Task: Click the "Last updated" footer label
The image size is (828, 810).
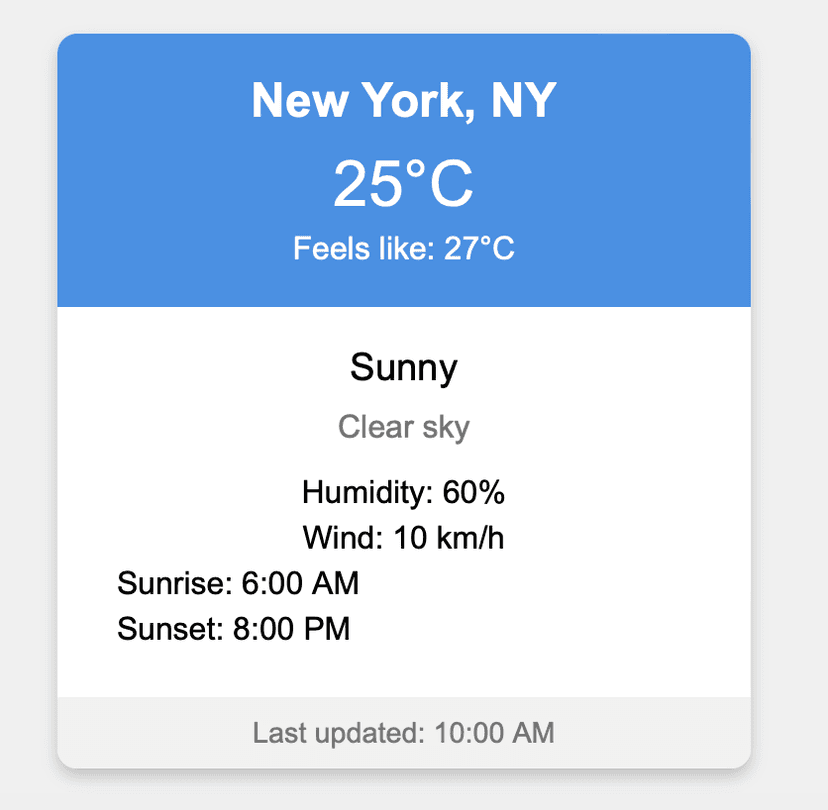Action: (x=338, y=733)
